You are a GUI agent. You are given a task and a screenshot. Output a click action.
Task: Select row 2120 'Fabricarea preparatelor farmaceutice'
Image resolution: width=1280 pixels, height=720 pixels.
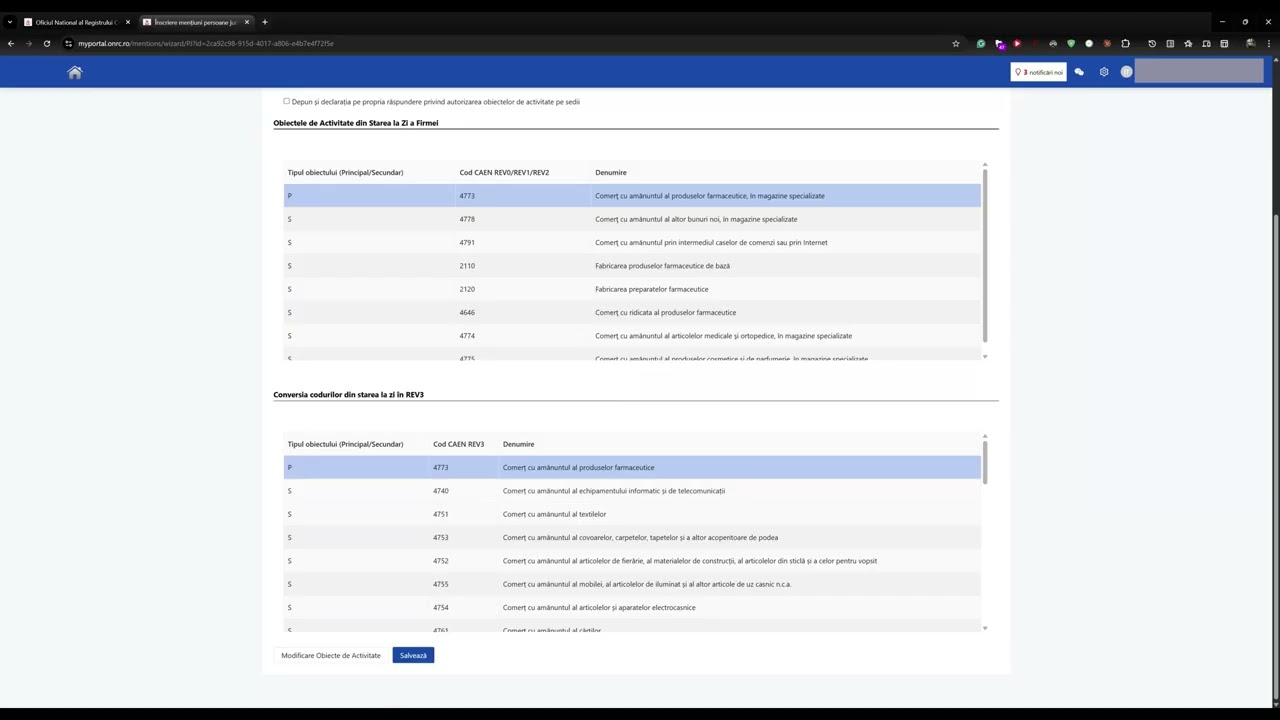[x=632, y=289]
